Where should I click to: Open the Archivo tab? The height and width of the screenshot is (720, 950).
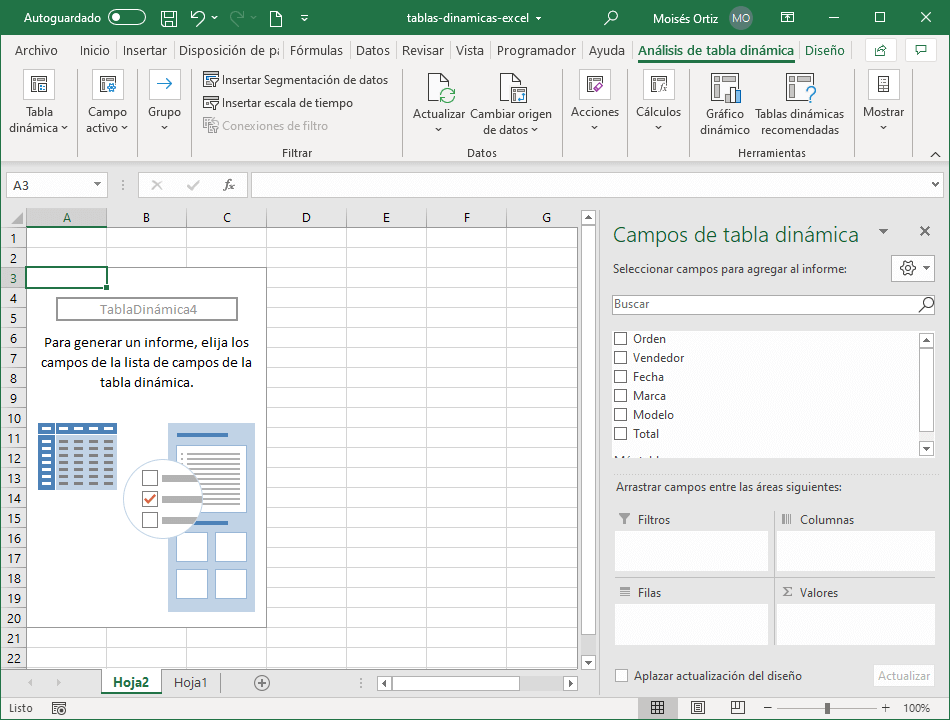tap(36, 50)
